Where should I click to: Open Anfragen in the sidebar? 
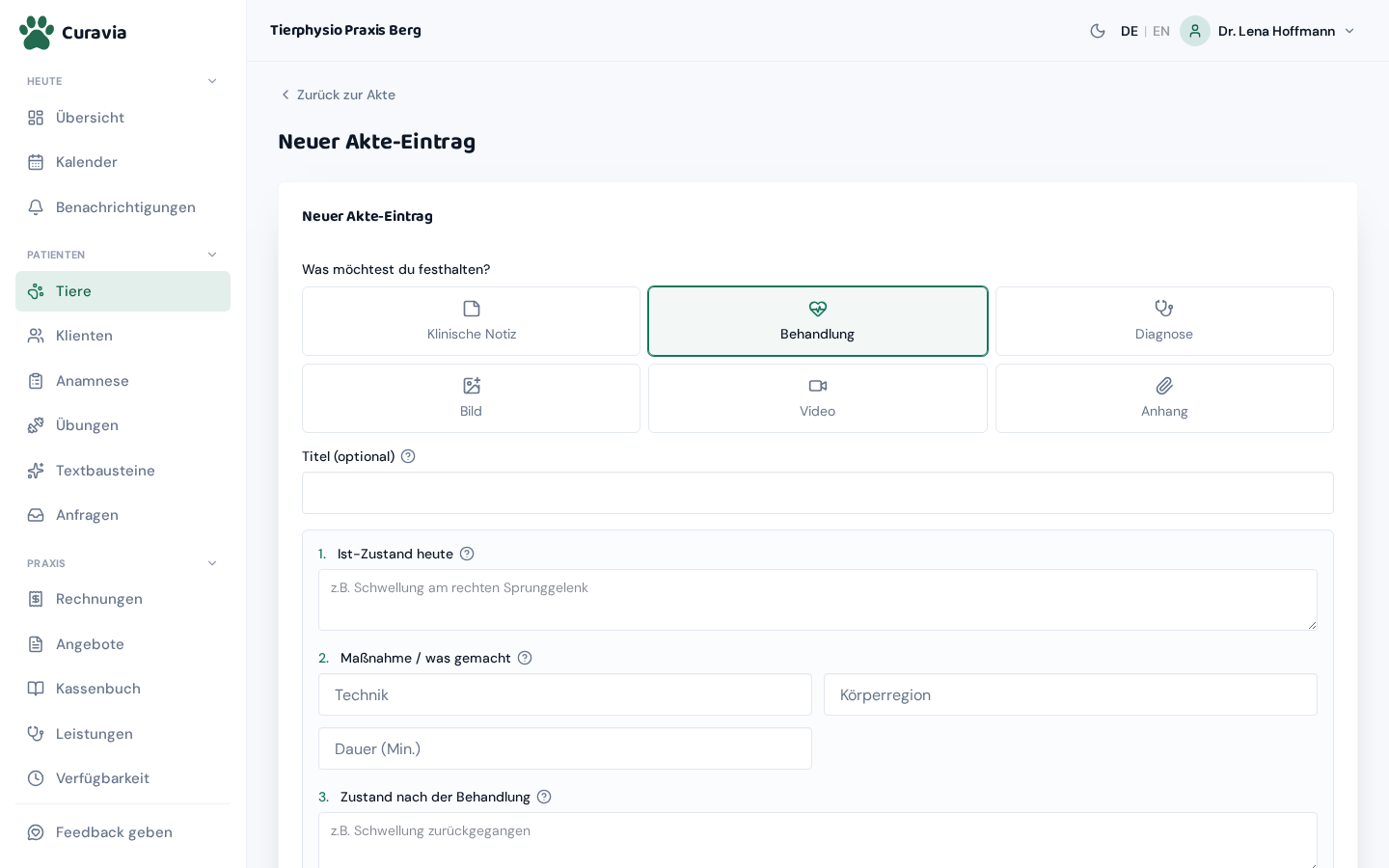123,515
